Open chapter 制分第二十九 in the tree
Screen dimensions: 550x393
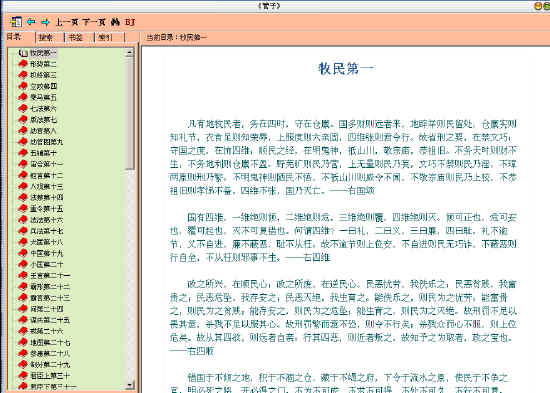click(50, 365)
